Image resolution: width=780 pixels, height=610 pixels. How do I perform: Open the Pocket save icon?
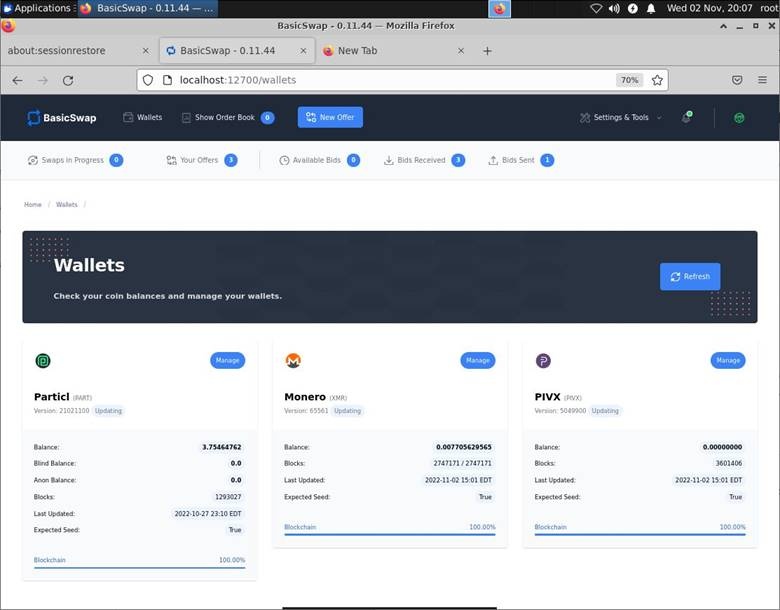[x=737, y=80]
